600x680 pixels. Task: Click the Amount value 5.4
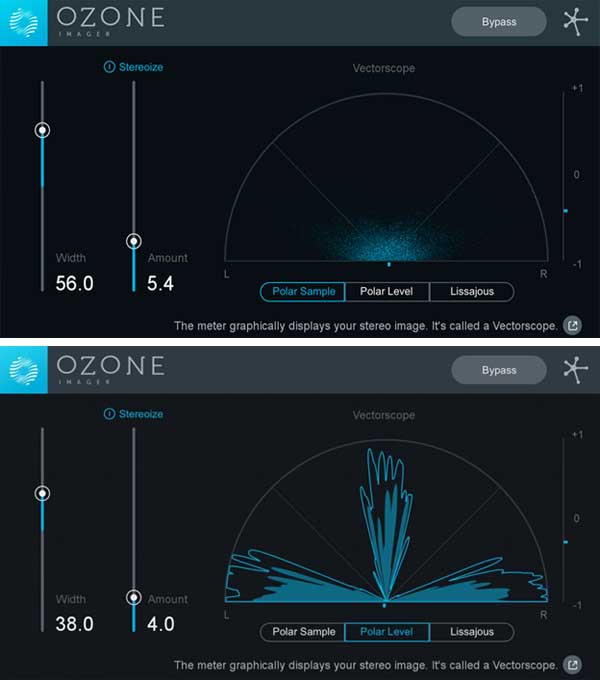[160, 284]
